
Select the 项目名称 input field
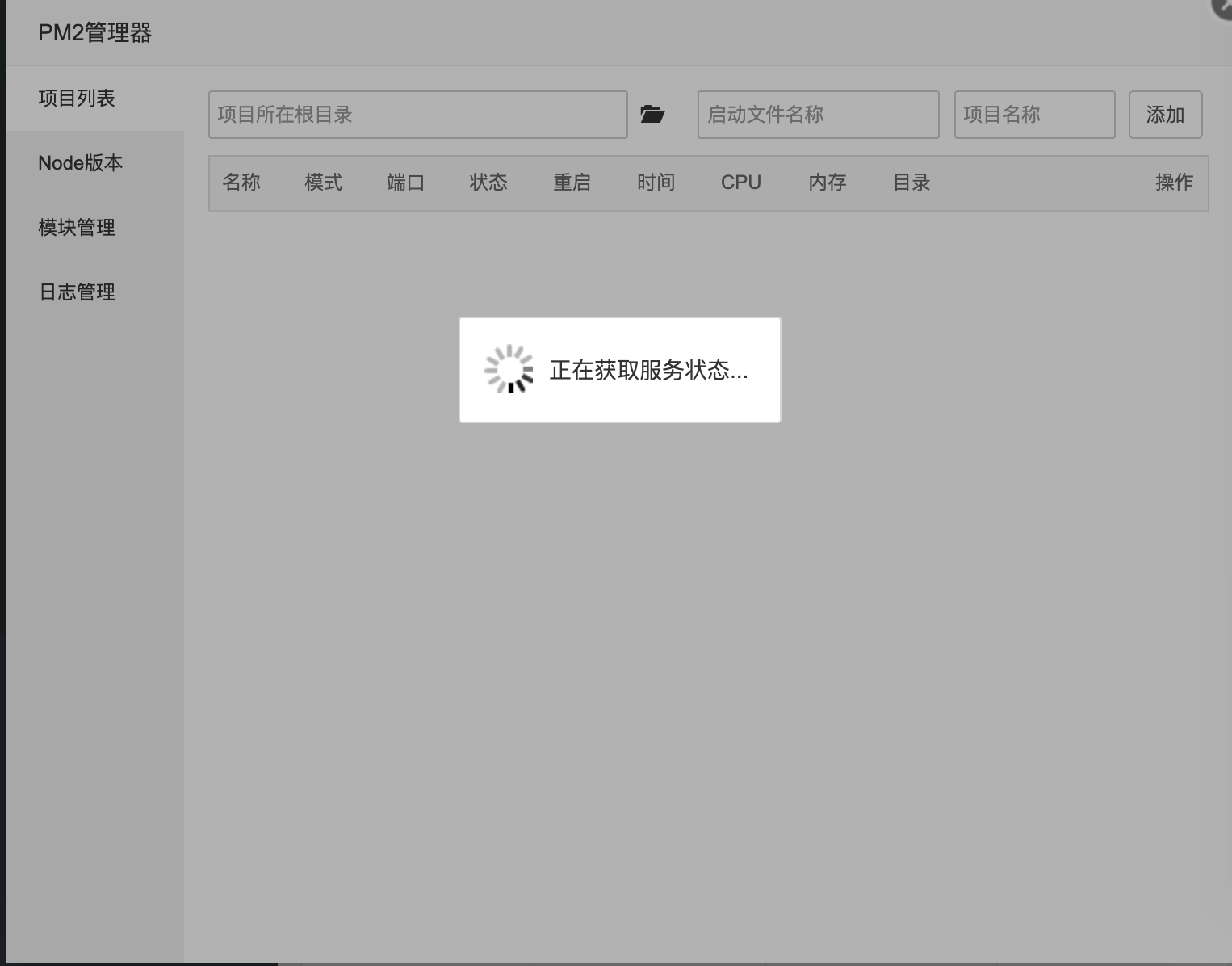click(1035, 115)
